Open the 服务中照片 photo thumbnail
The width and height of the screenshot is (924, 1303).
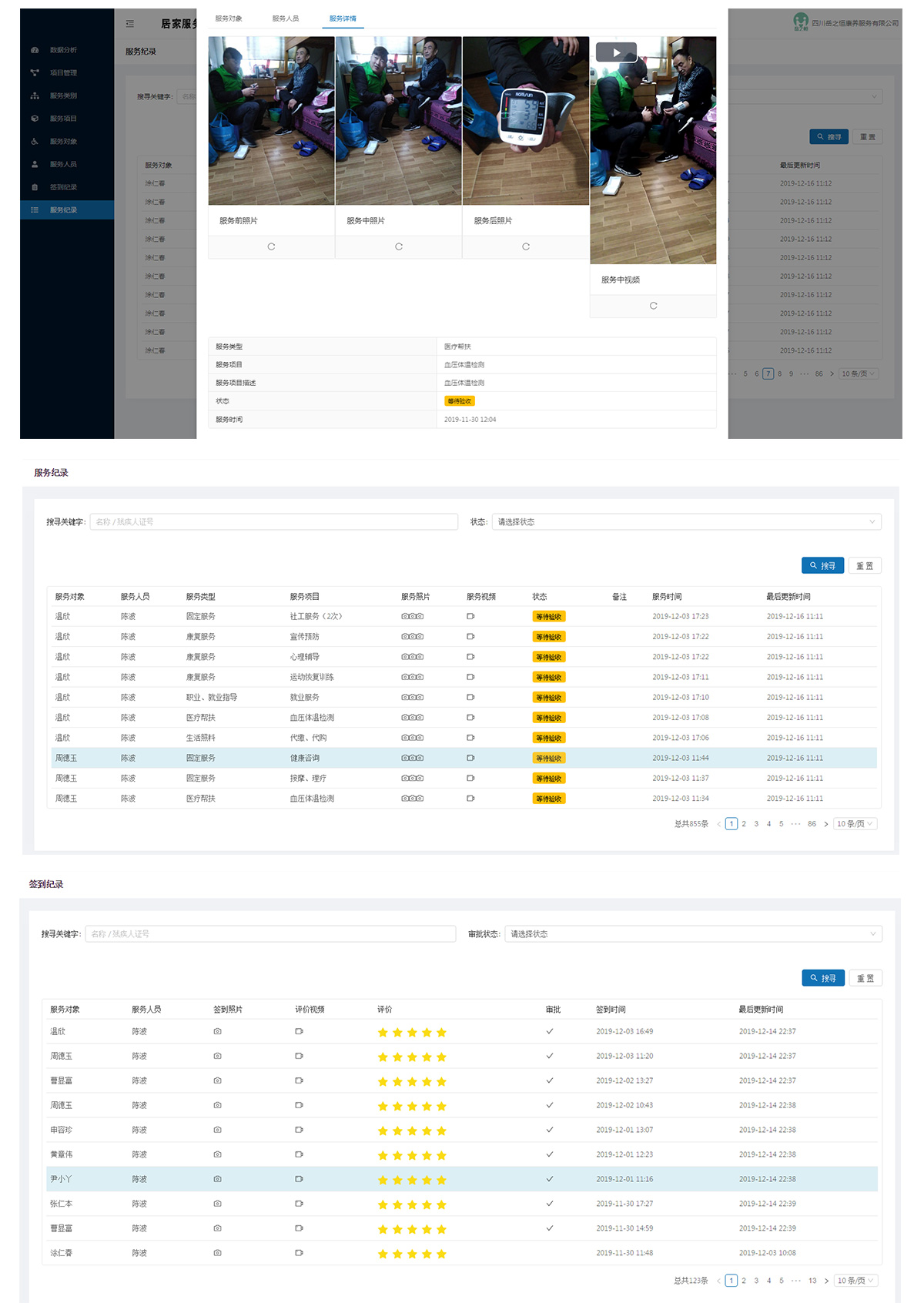(x=399, y=121)
